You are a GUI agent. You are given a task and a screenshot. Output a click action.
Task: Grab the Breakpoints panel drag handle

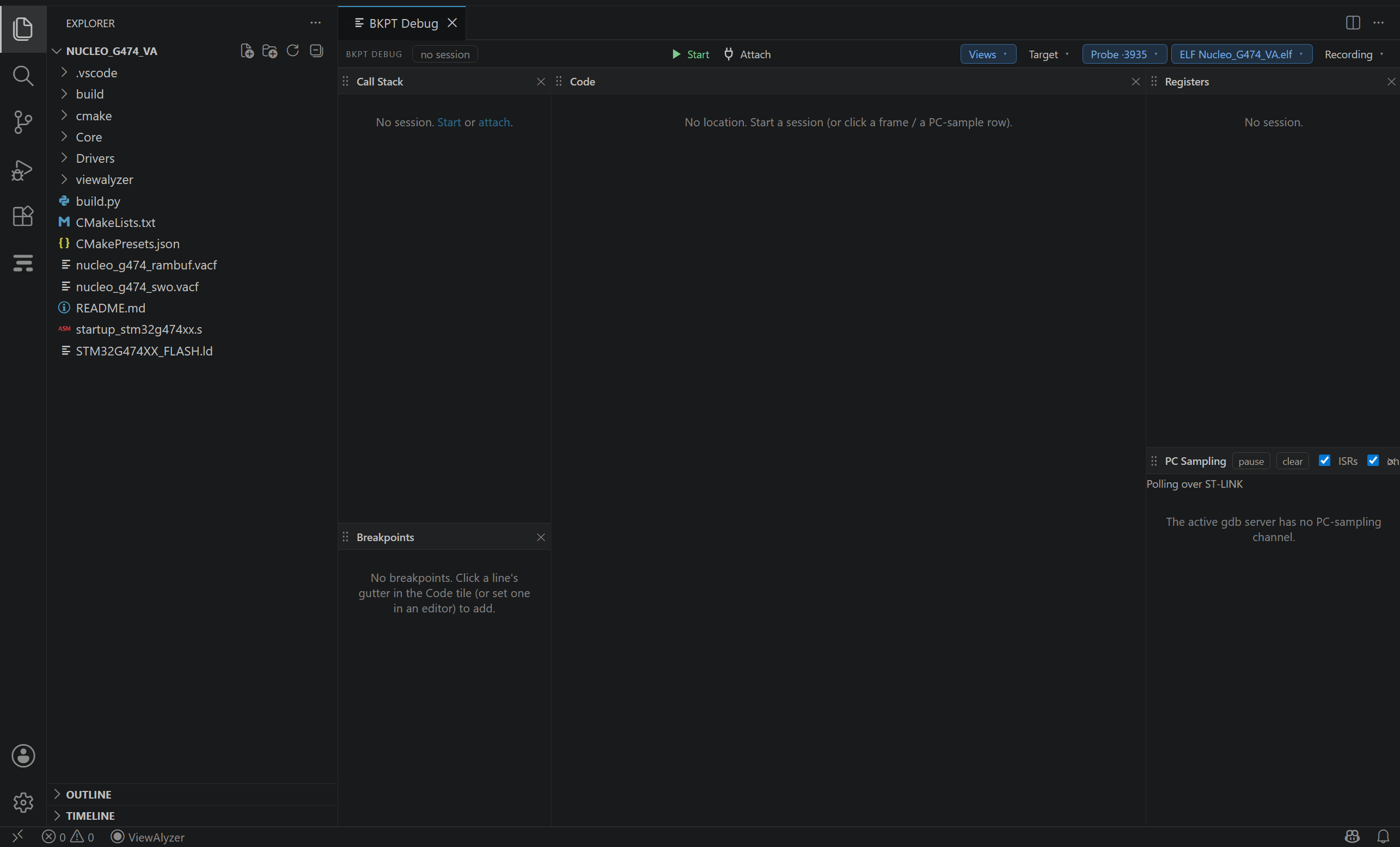click(x=345, y=537)
